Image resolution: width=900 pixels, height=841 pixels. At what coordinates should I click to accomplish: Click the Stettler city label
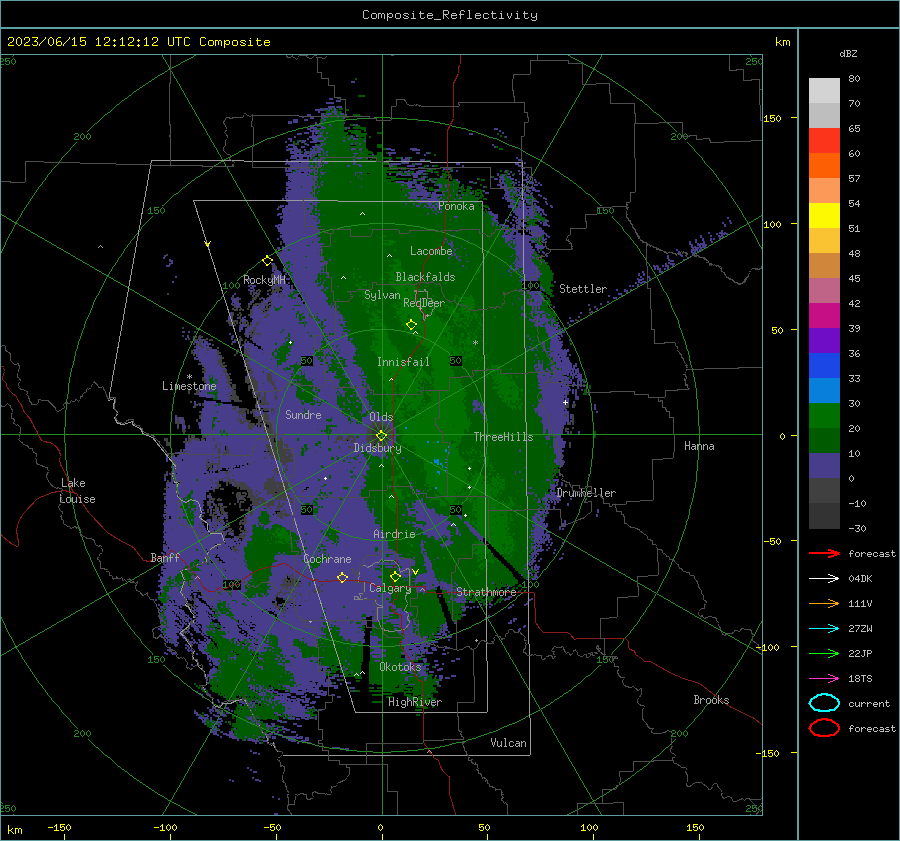pos(583,289)
